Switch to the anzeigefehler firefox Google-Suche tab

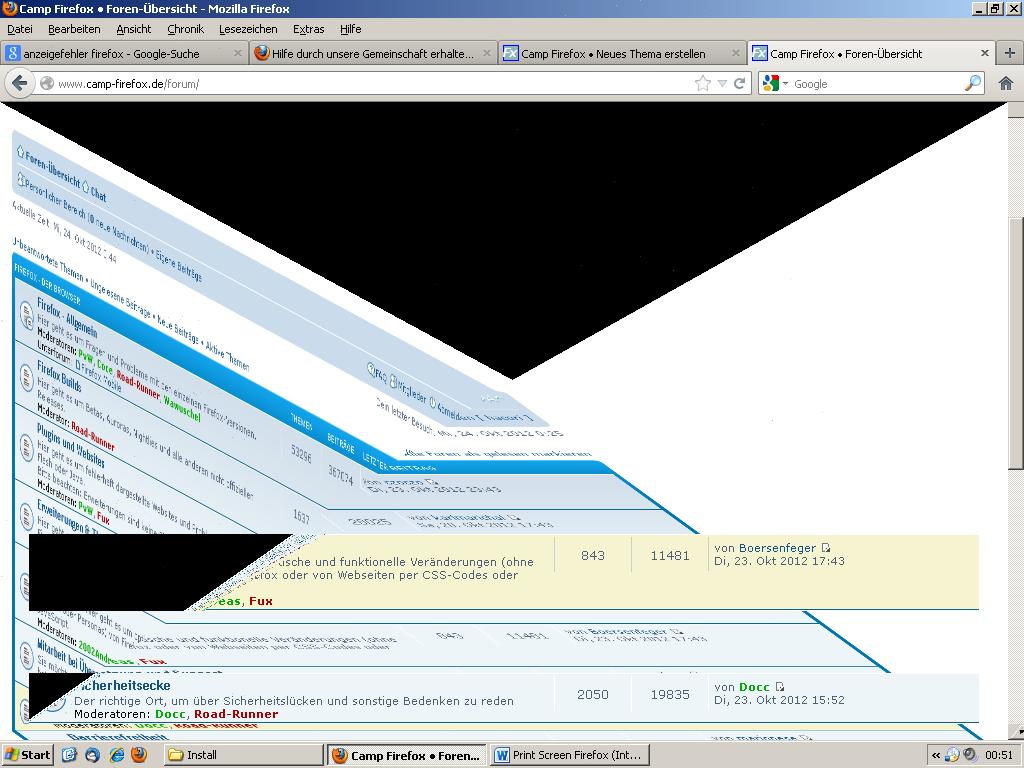click(124, 54)
